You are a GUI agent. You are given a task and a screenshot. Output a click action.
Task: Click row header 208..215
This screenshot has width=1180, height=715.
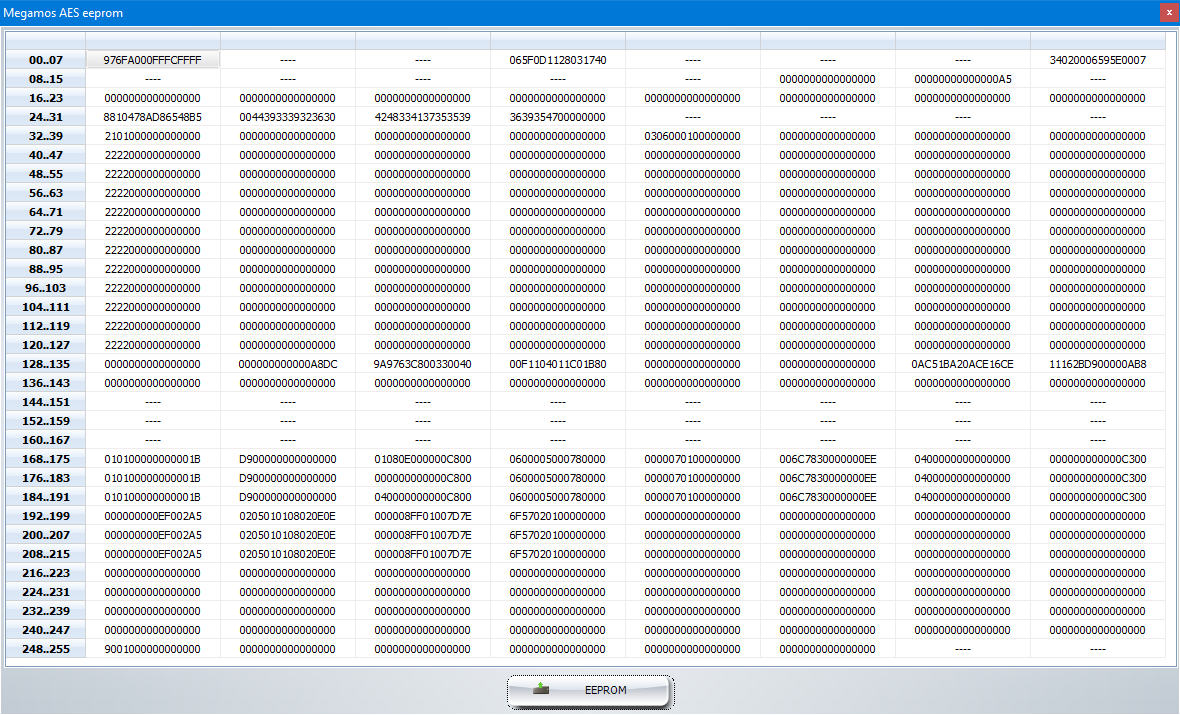coord(46,554)
